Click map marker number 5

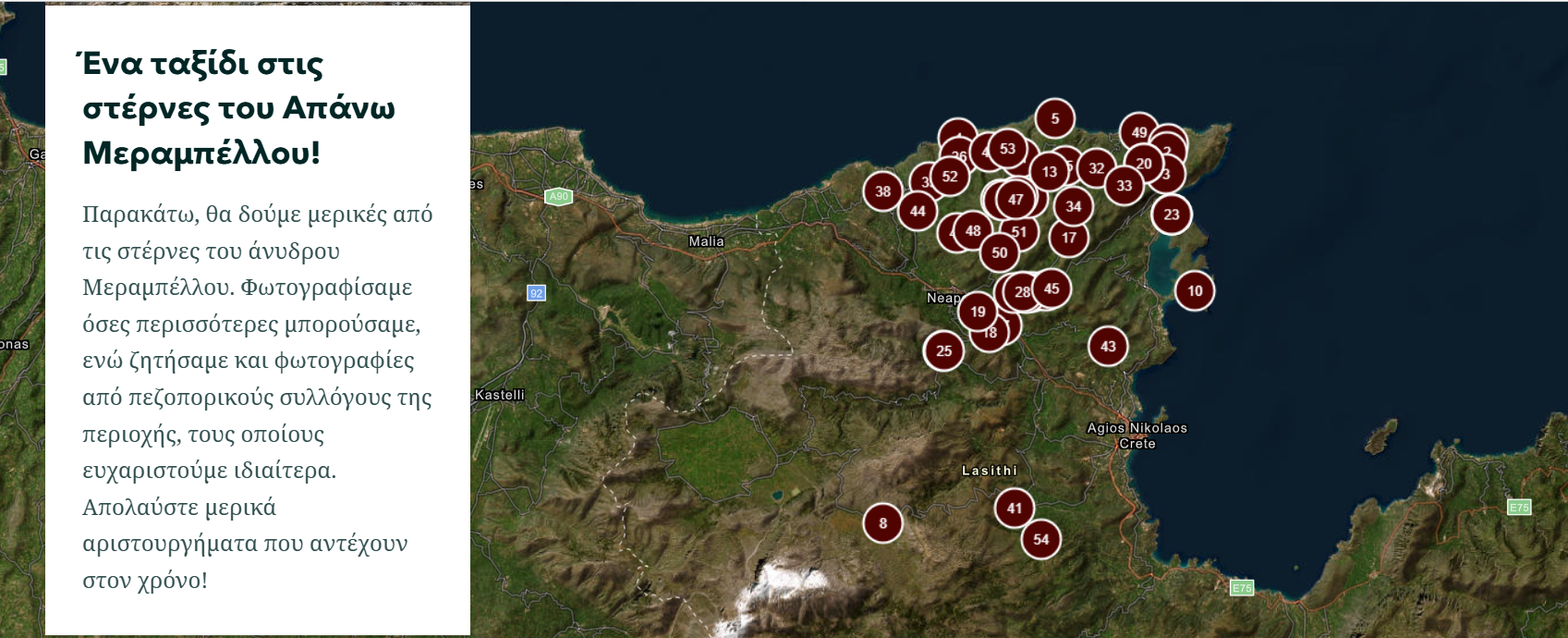pos(1054,118)
